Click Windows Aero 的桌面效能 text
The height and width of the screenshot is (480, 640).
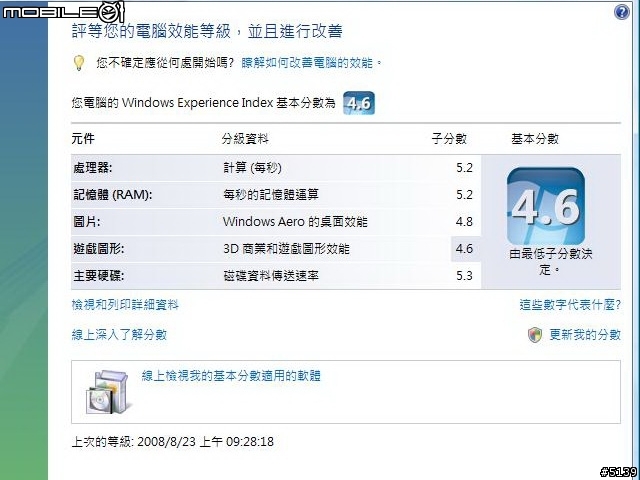coord(295,222)
